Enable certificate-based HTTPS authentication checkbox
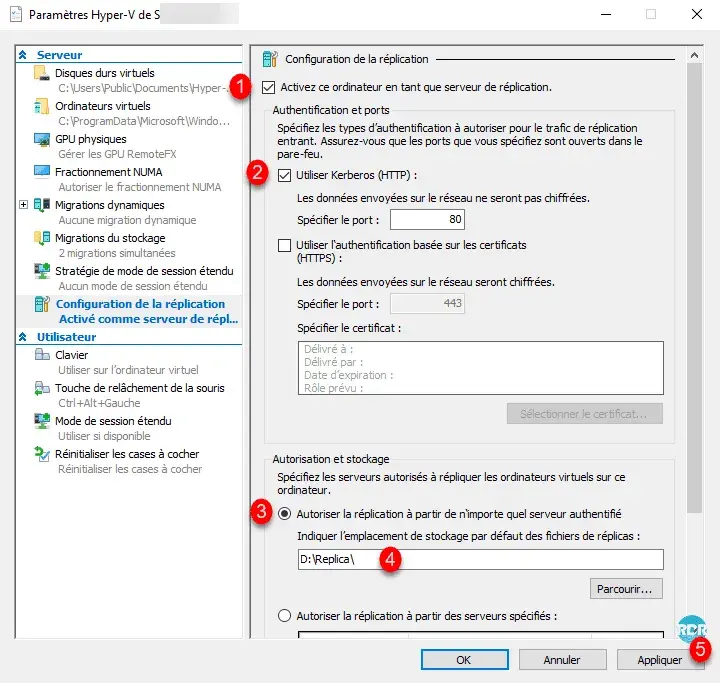720x683 pixels. (285, 245)
